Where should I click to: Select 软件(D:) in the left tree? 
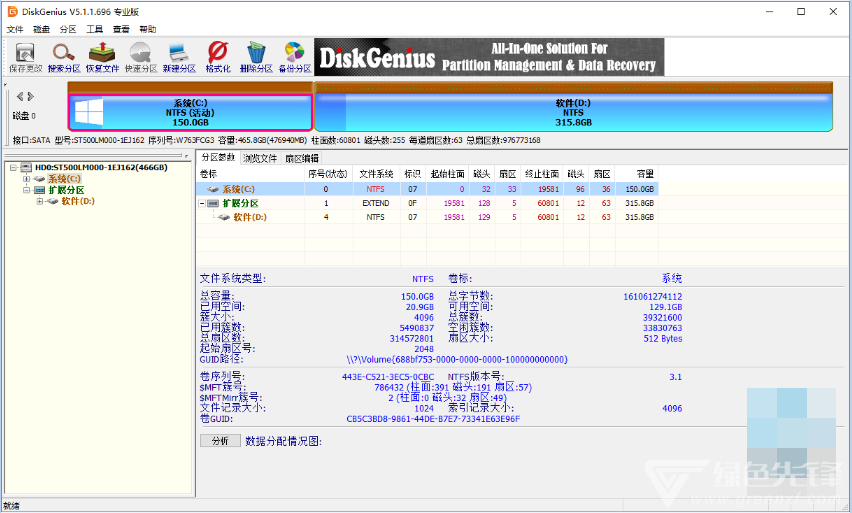point(78,201)
